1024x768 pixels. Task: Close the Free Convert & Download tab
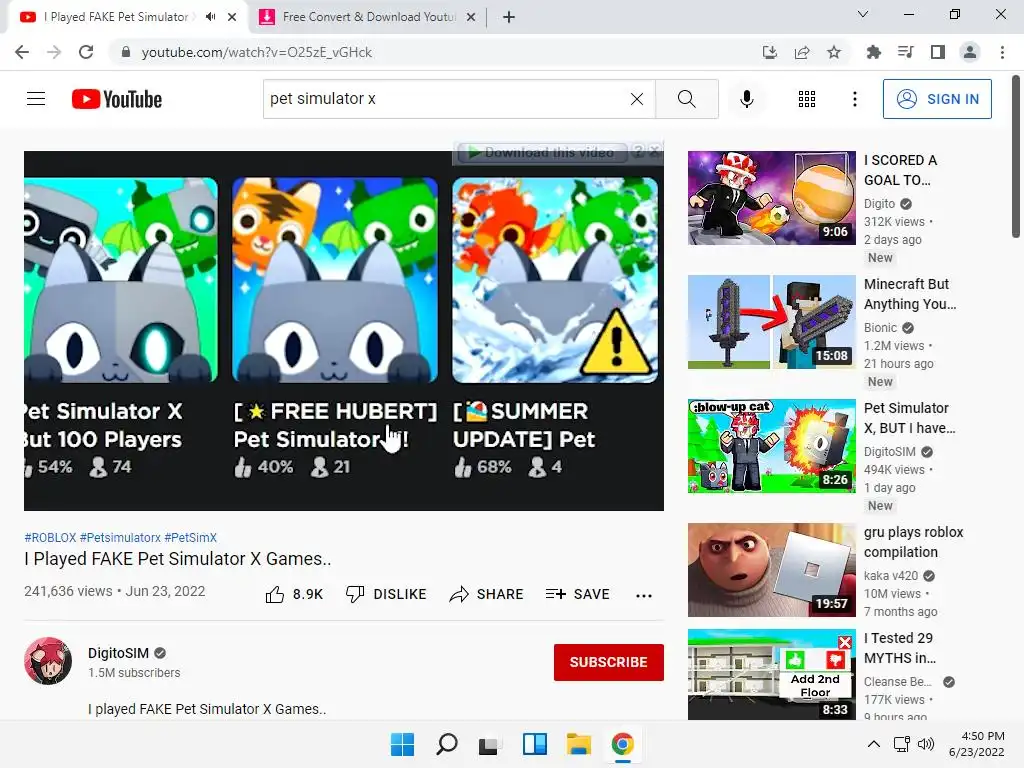(471, 17)
